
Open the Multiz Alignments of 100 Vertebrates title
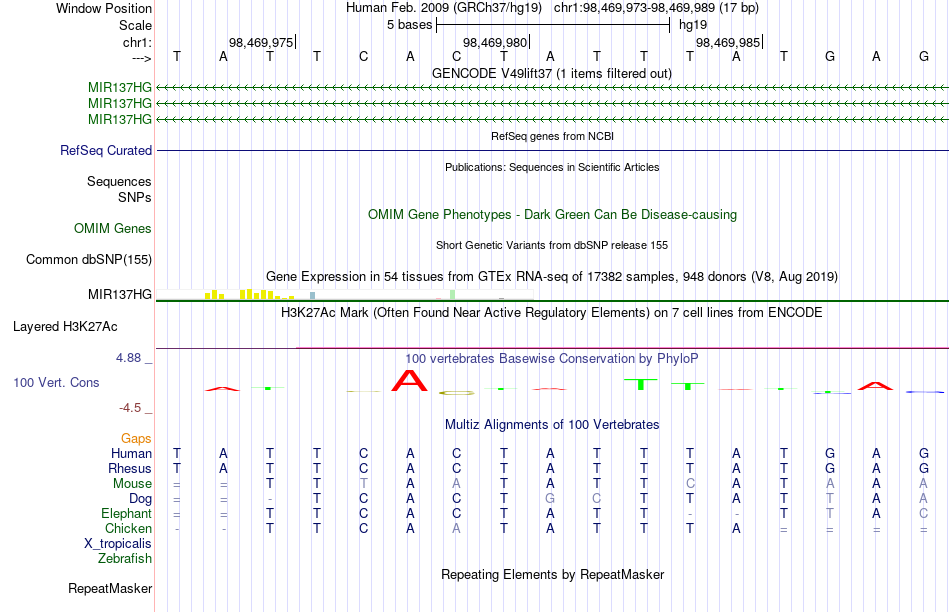552,425
